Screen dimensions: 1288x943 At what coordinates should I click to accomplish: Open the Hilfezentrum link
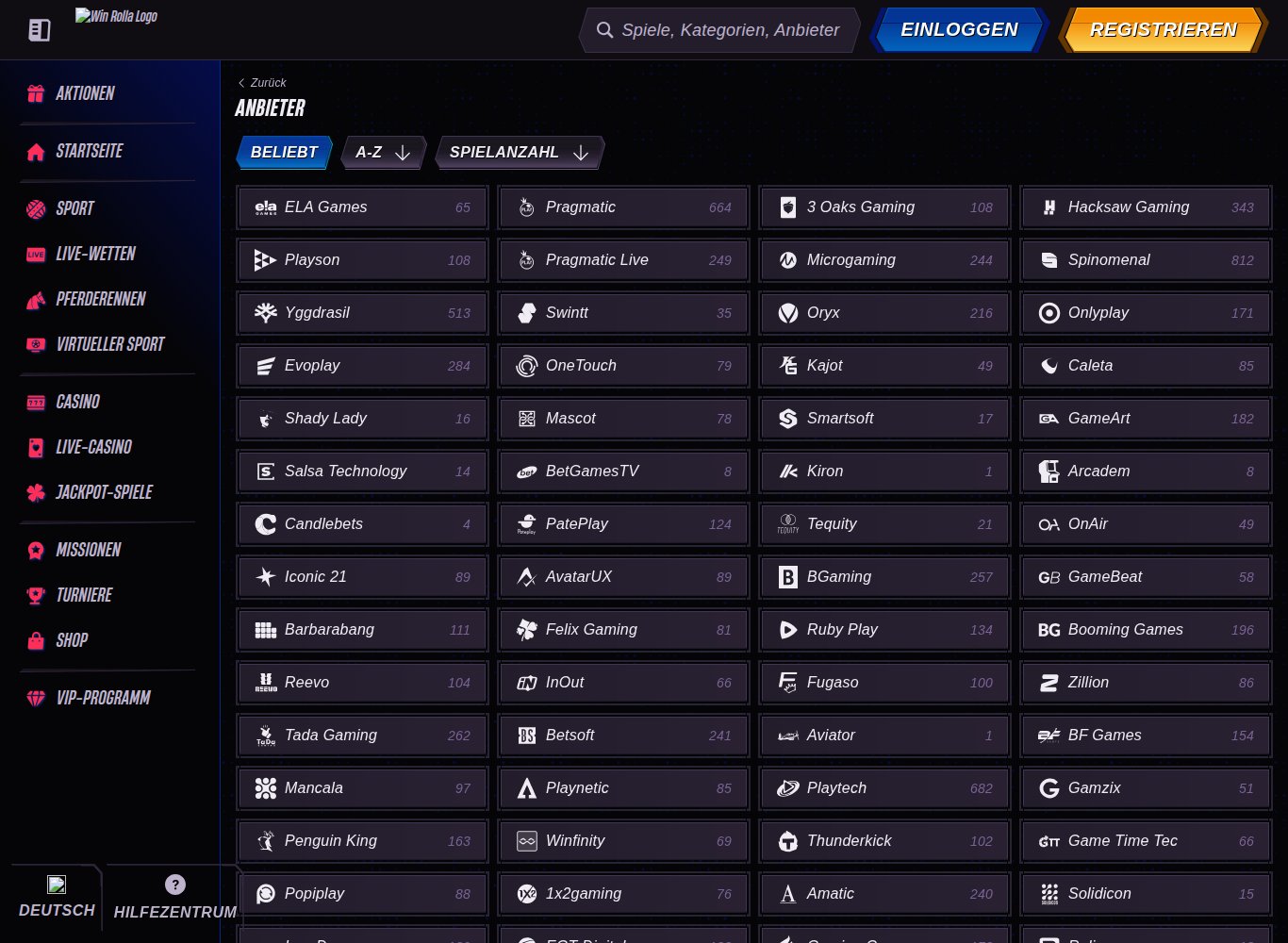175,899
